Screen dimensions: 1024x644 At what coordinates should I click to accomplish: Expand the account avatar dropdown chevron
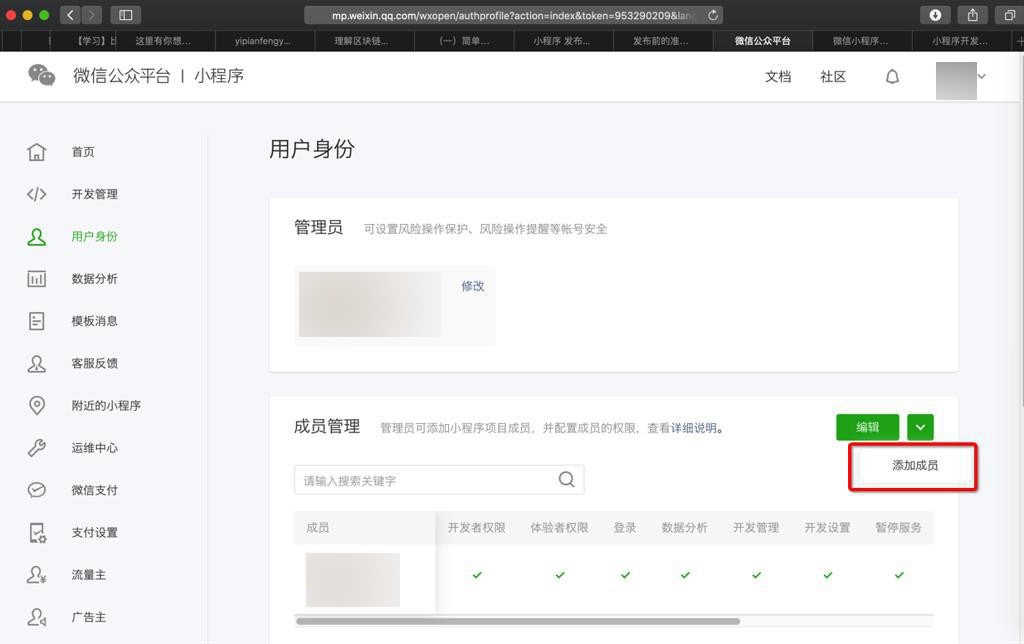click(982, 76)
